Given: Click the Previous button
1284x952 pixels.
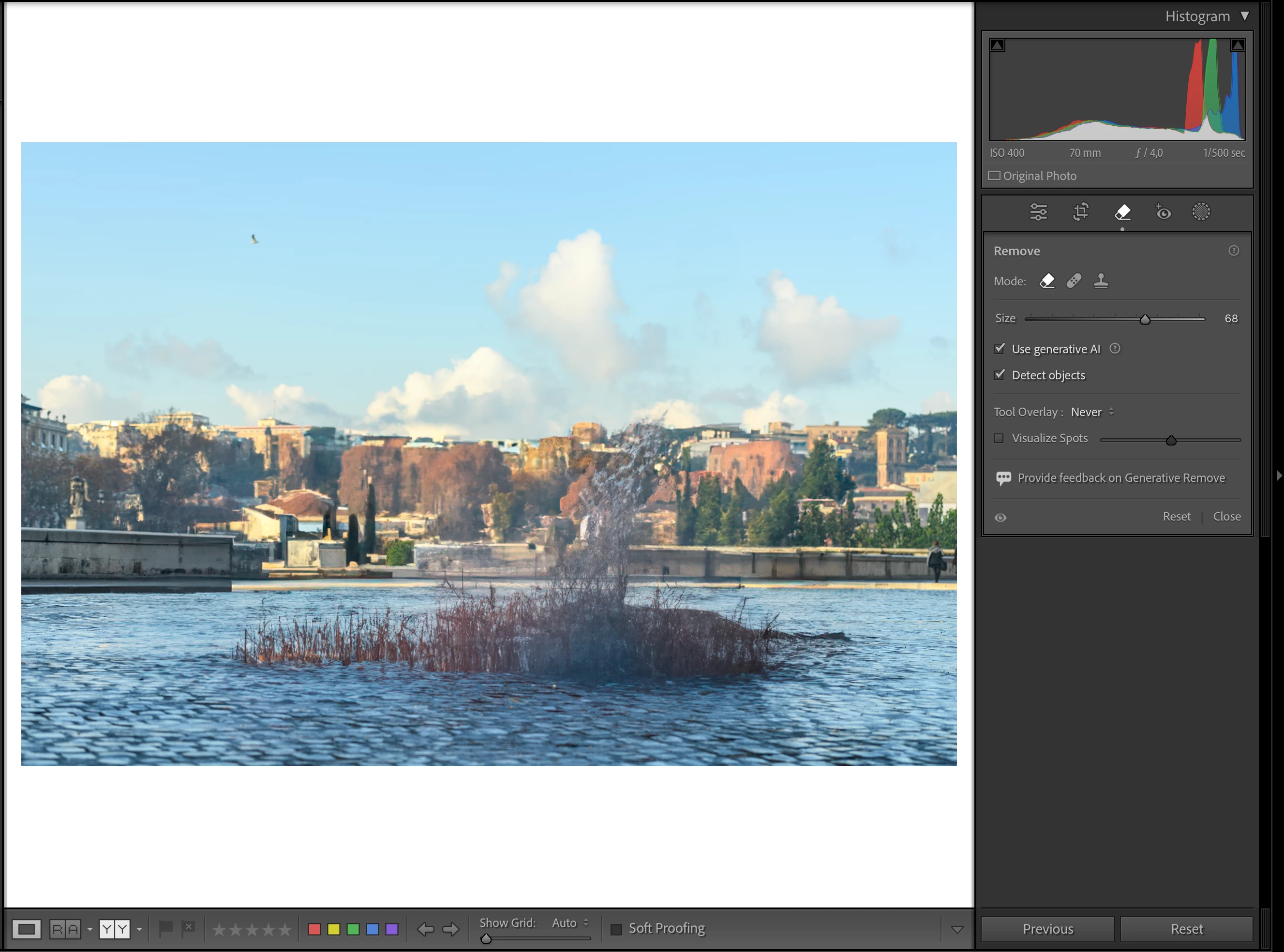Looking at the screenshot, I should [x=1047, y=929].
